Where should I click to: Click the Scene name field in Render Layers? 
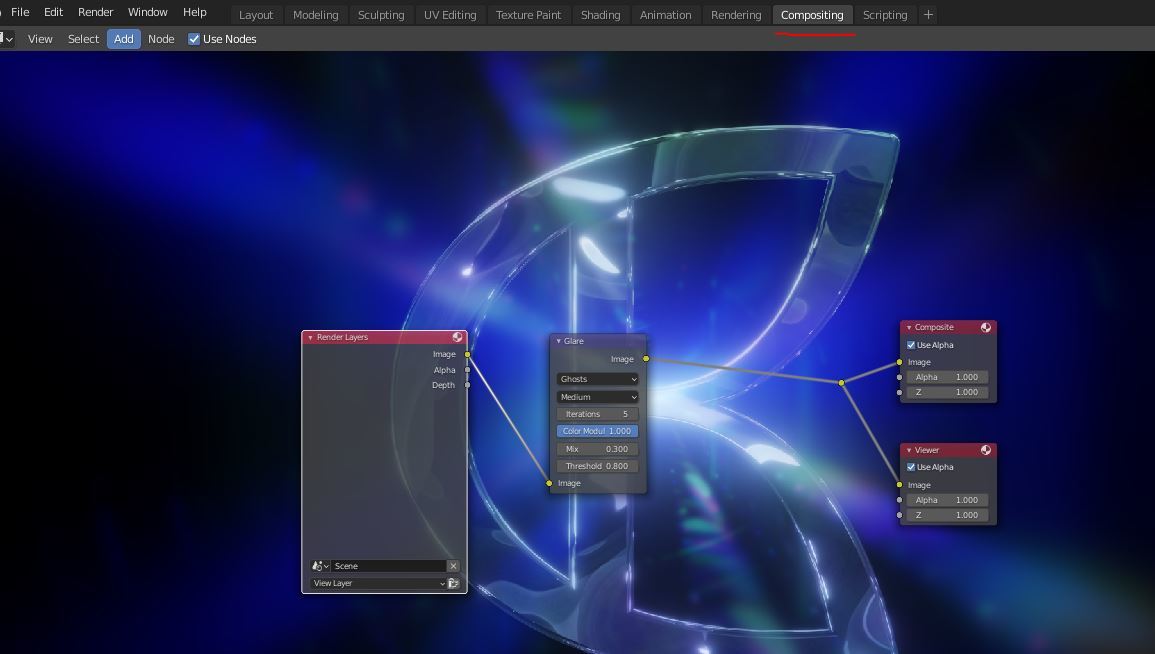(388, 566)
